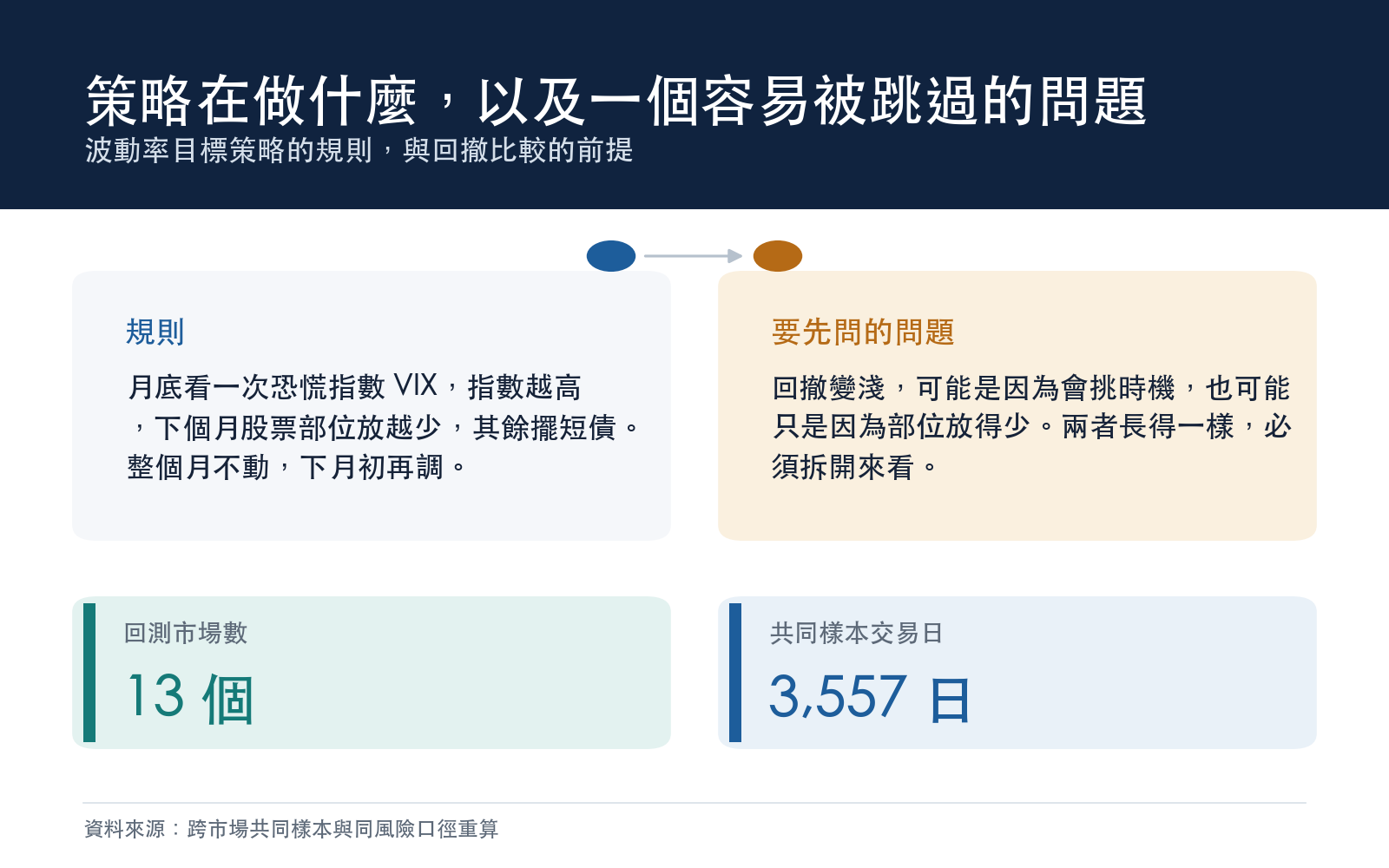The width and height of the screenshot is (1389, 868).
Task: Click the line 下個月股票部位放越少，其餘擺短債
Action: [385, 427]
